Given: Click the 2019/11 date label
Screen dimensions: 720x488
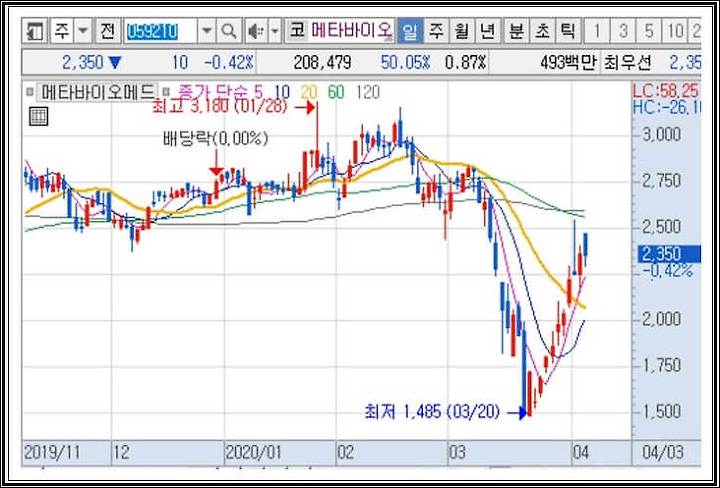Looking at the screenshot, I should pos(51,453).
